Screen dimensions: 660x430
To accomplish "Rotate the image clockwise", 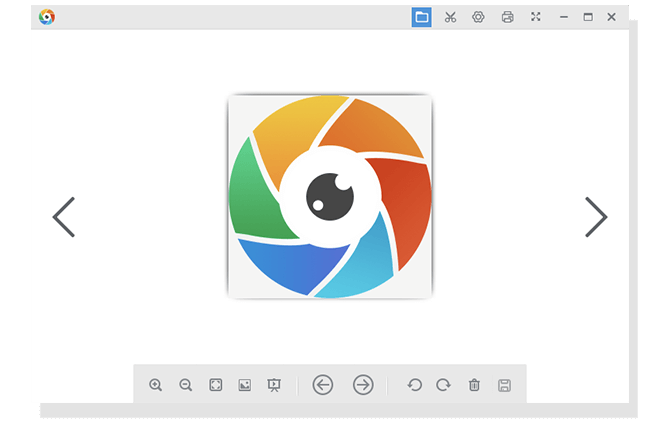I will [x=444, y=385].
